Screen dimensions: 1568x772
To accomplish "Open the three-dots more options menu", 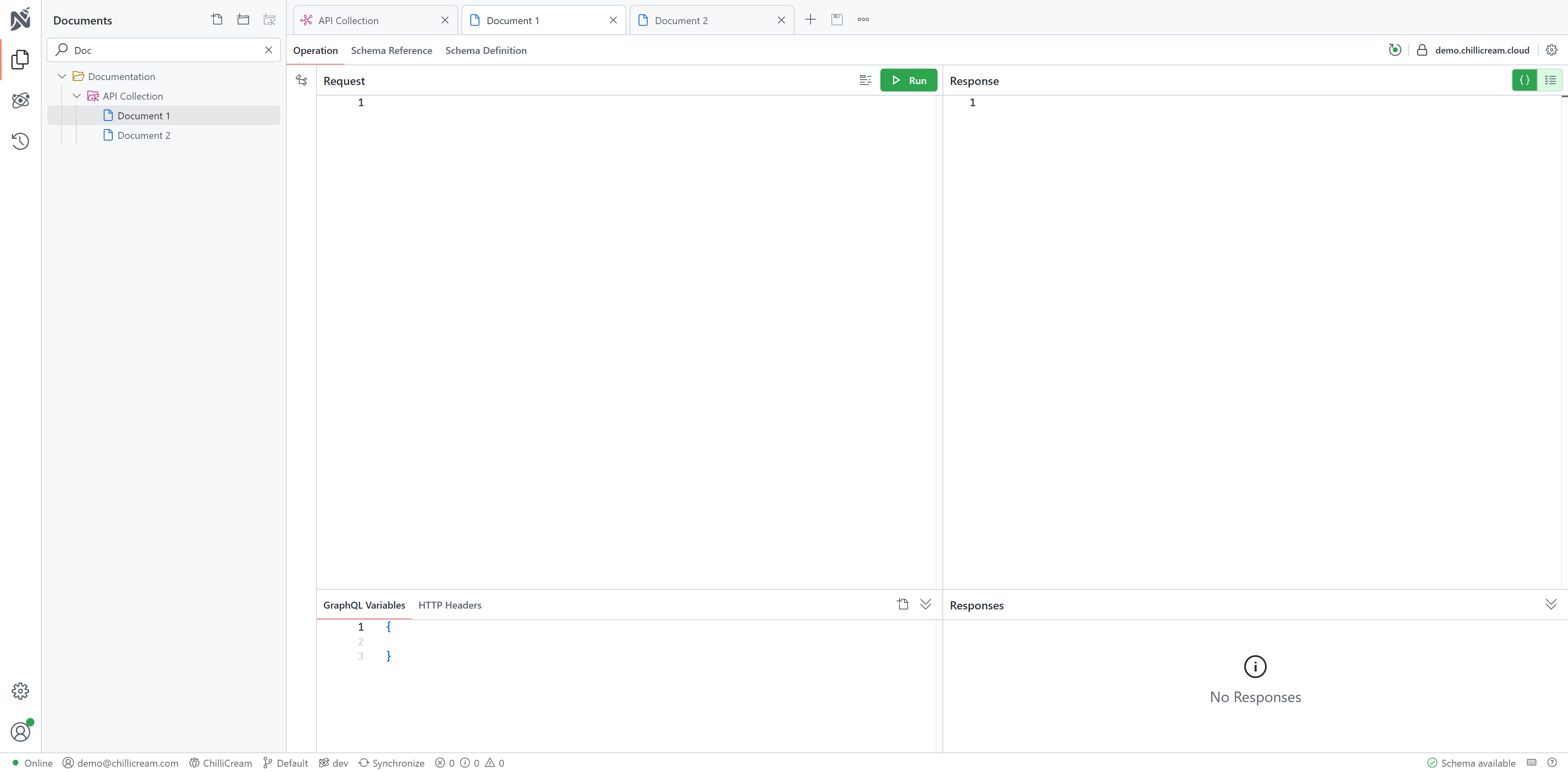I will tap(863, 20).
